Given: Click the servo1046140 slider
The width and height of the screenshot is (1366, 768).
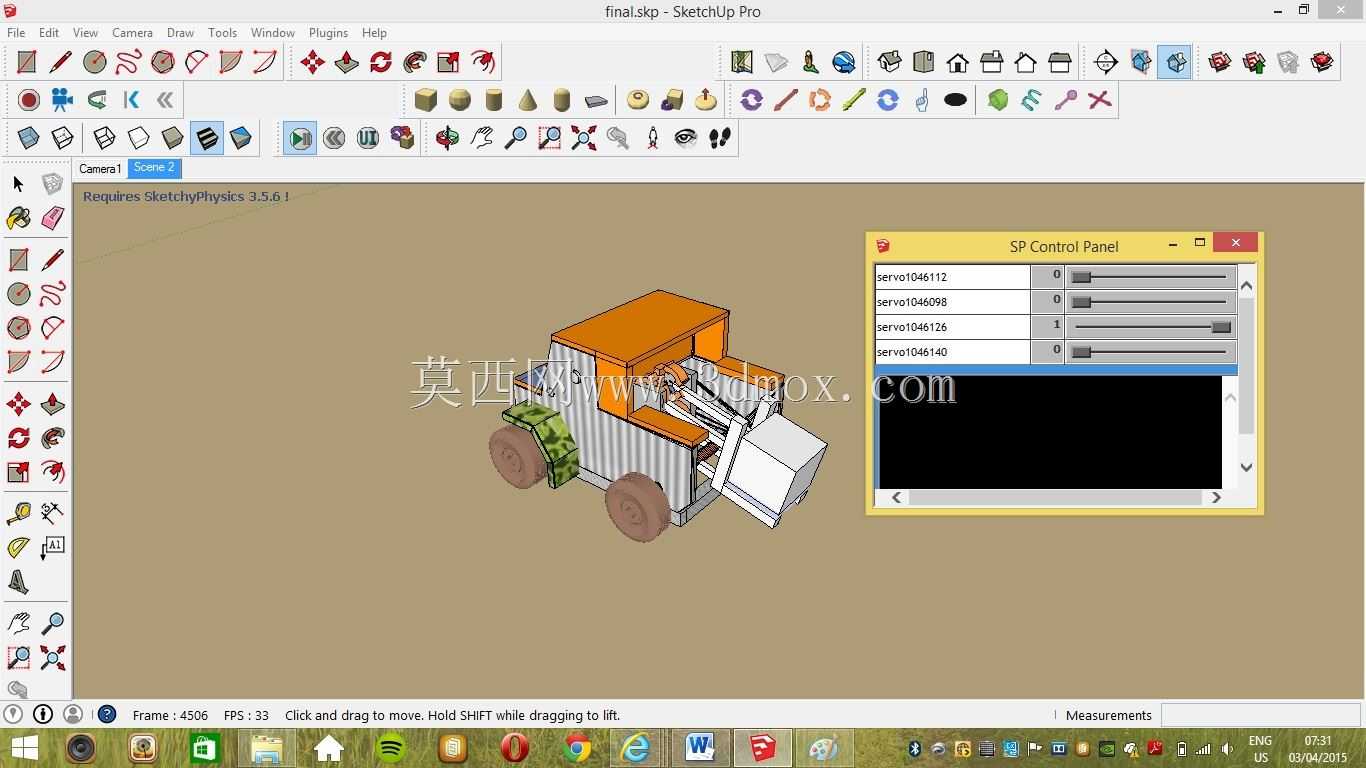Looking at the screenshot, I should pos(1150,352).
